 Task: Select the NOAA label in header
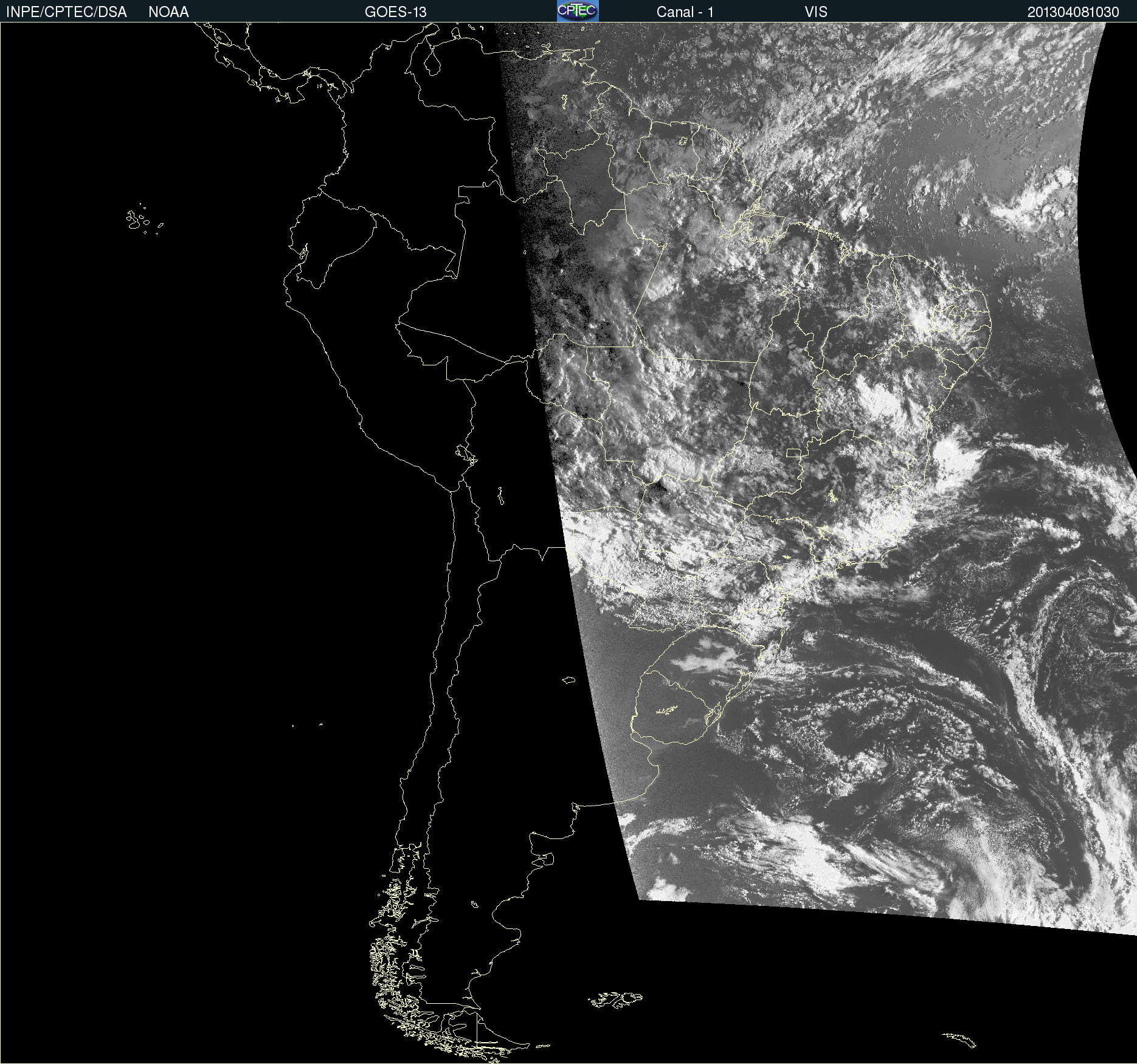tap(168, 12)
